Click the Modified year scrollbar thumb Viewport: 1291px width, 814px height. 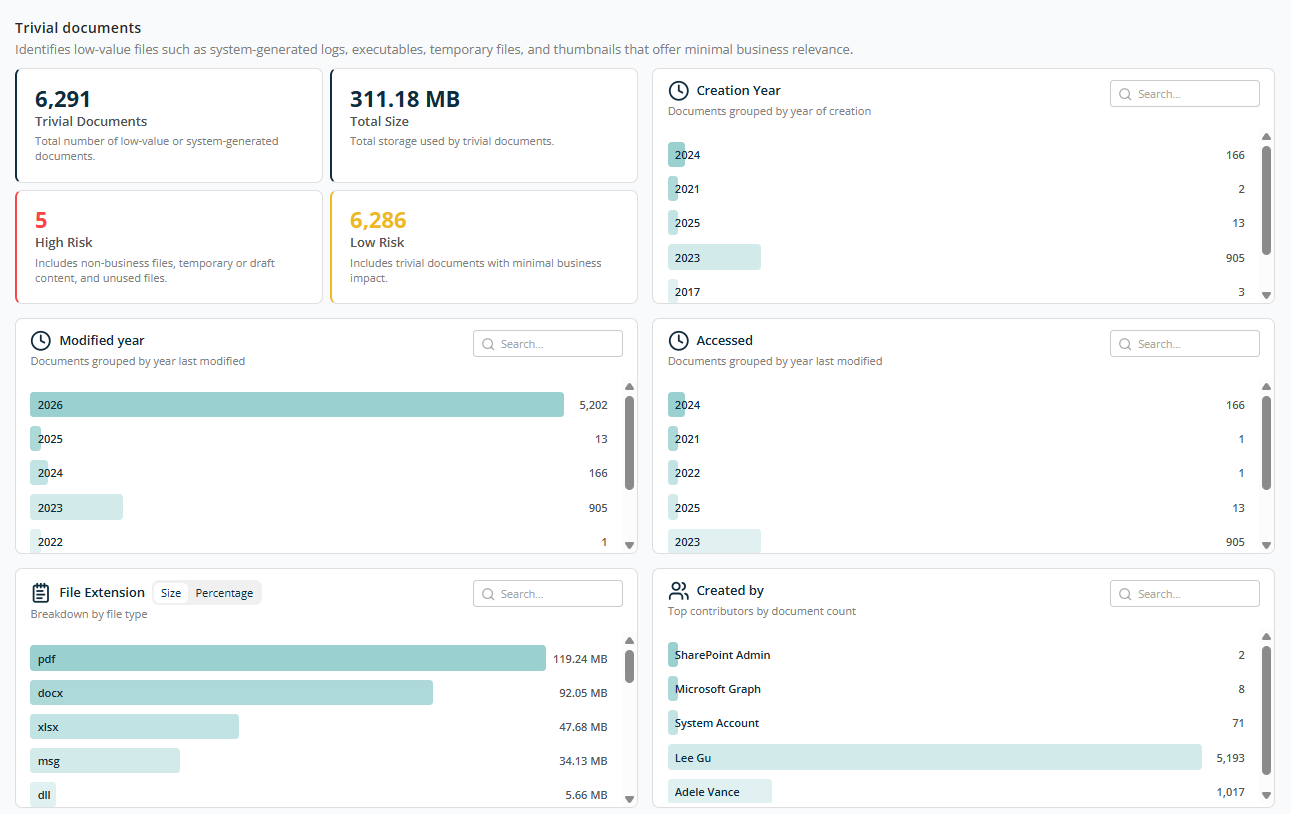[x=630, y=443]
